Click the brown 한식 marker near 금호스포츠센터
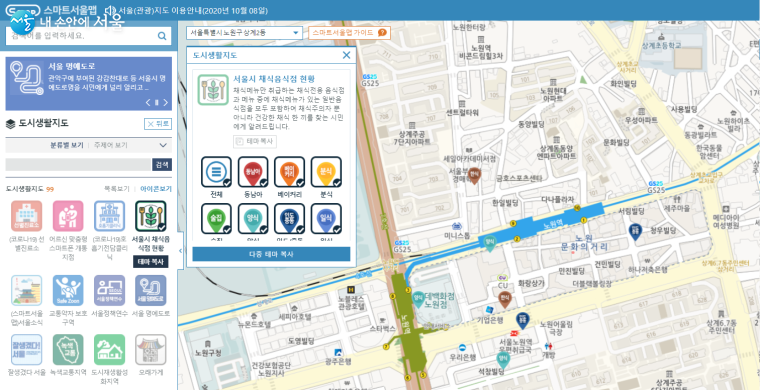Screen dimensions: 760x391 coord(475,175)
